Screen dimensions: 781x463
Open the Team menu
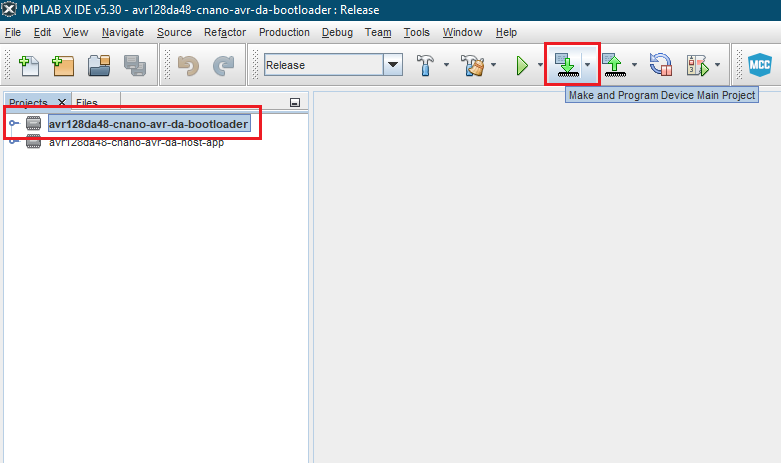[378, 32]
